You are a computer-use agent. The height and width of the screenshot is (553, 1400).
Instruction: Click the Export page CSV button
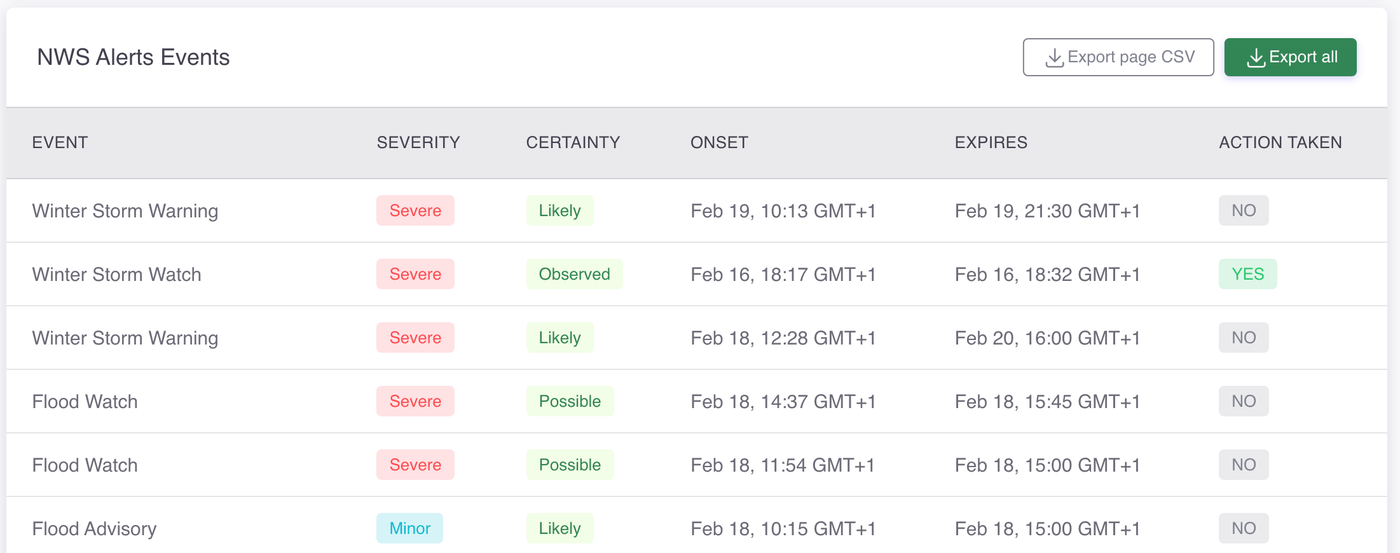1118,58
